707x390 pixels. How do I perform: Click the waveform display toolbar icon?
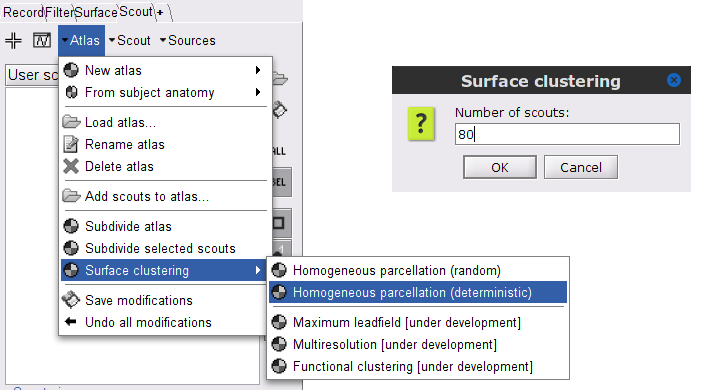click(x=42, y=41)
